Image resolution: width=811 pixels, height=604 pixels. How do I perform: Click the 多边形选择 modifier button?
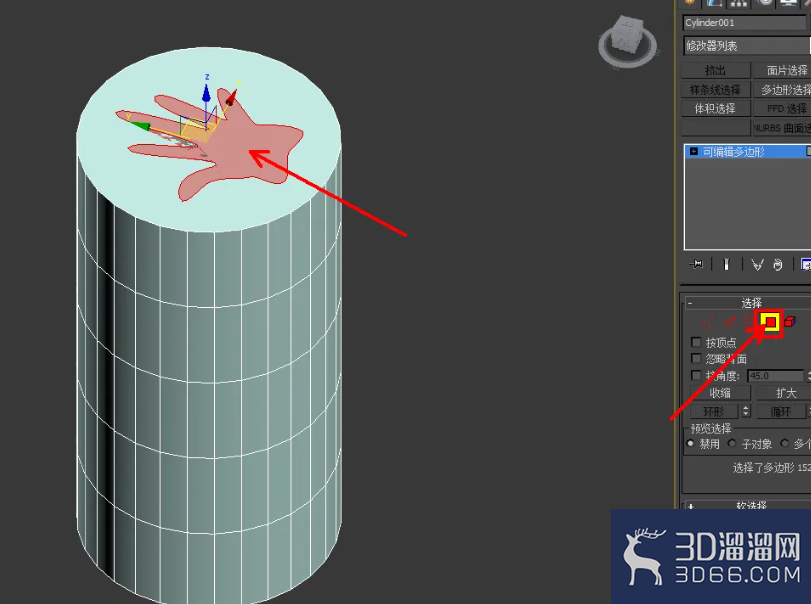tap(782, 89)
